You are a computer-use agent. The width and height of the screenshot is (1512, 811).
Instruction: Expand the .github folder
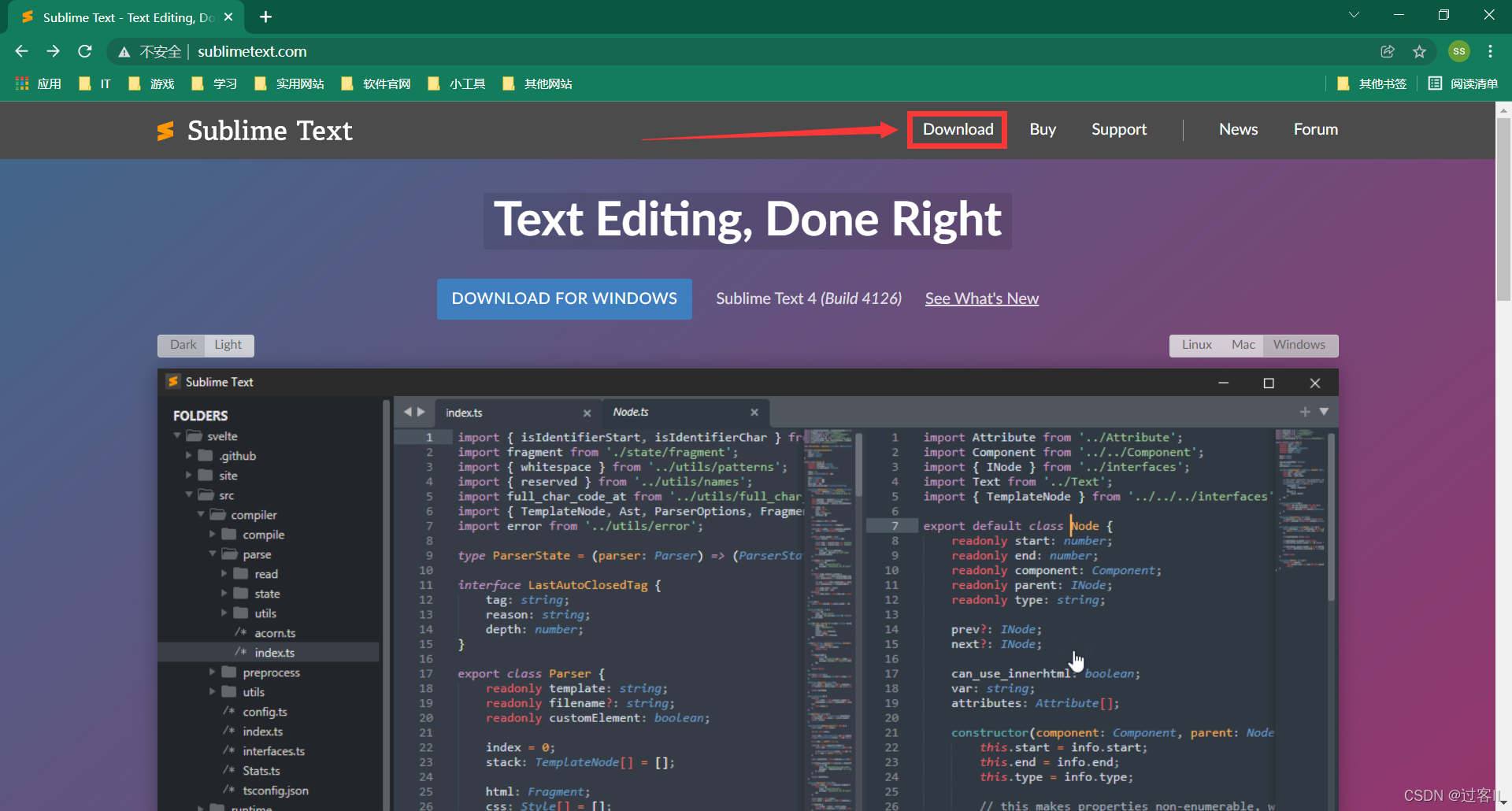pyautogui.click(x=189, y=455)
